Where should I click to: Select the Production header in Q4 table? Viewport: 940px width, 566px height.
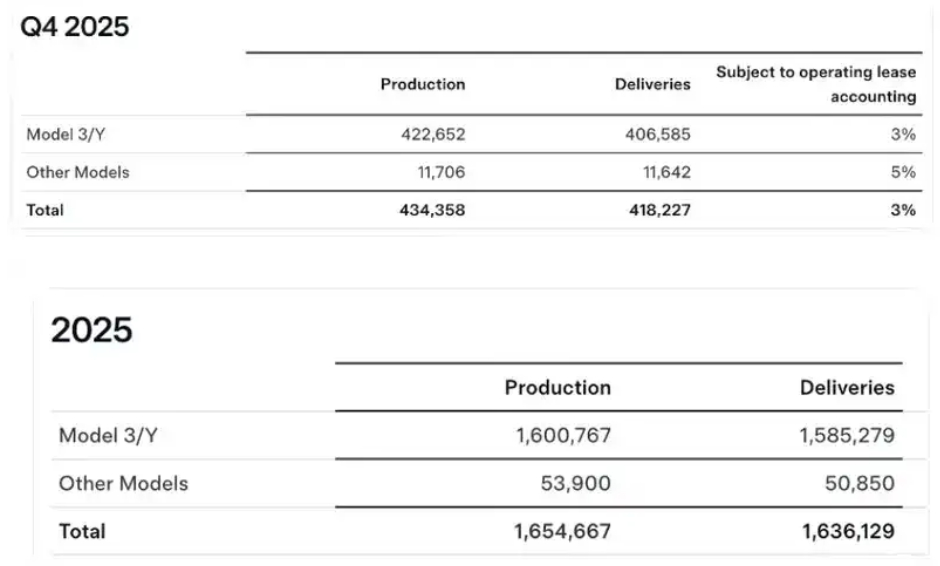[x=422, y=85]
